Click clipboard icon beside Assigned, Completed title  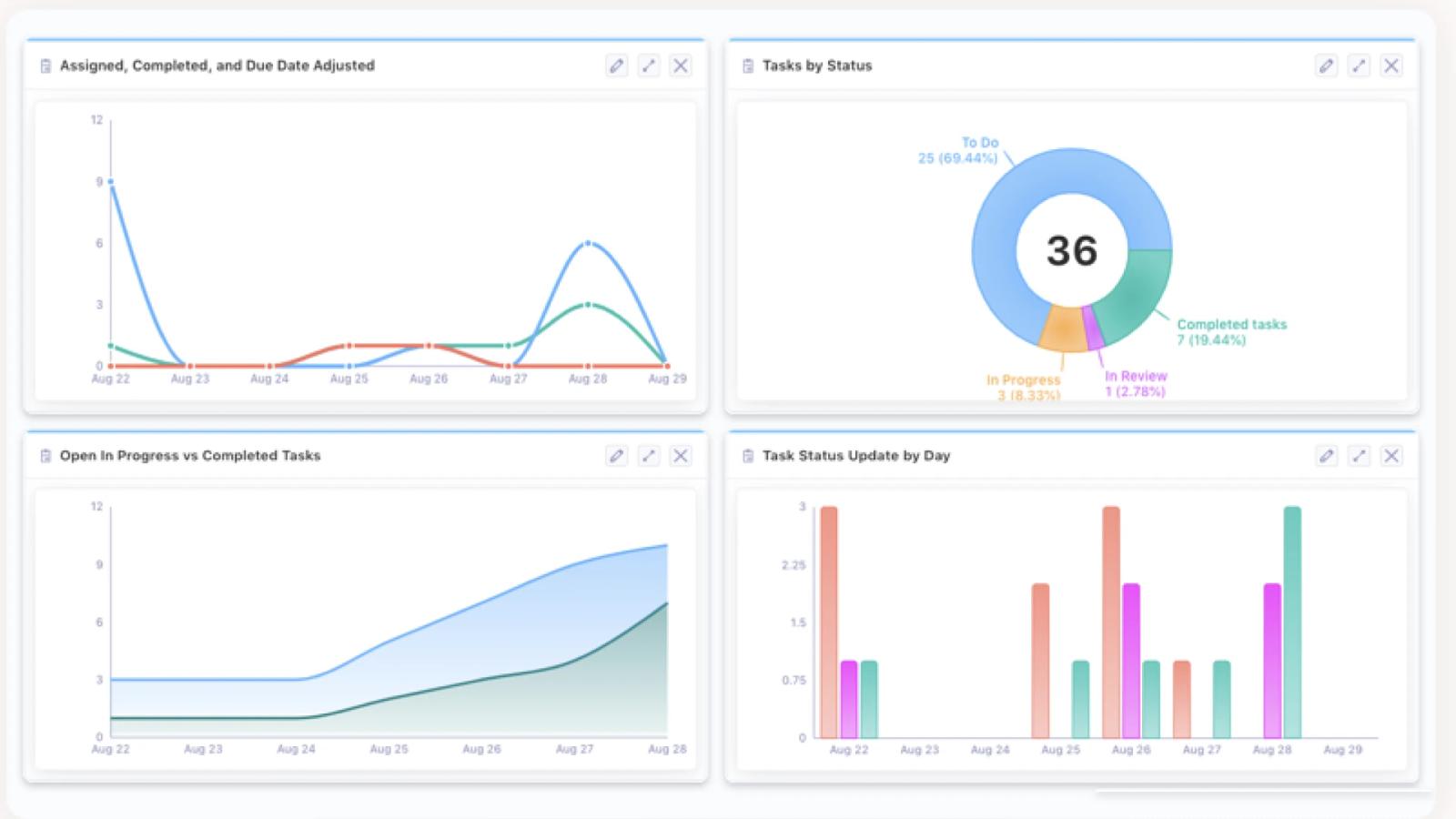45,66
